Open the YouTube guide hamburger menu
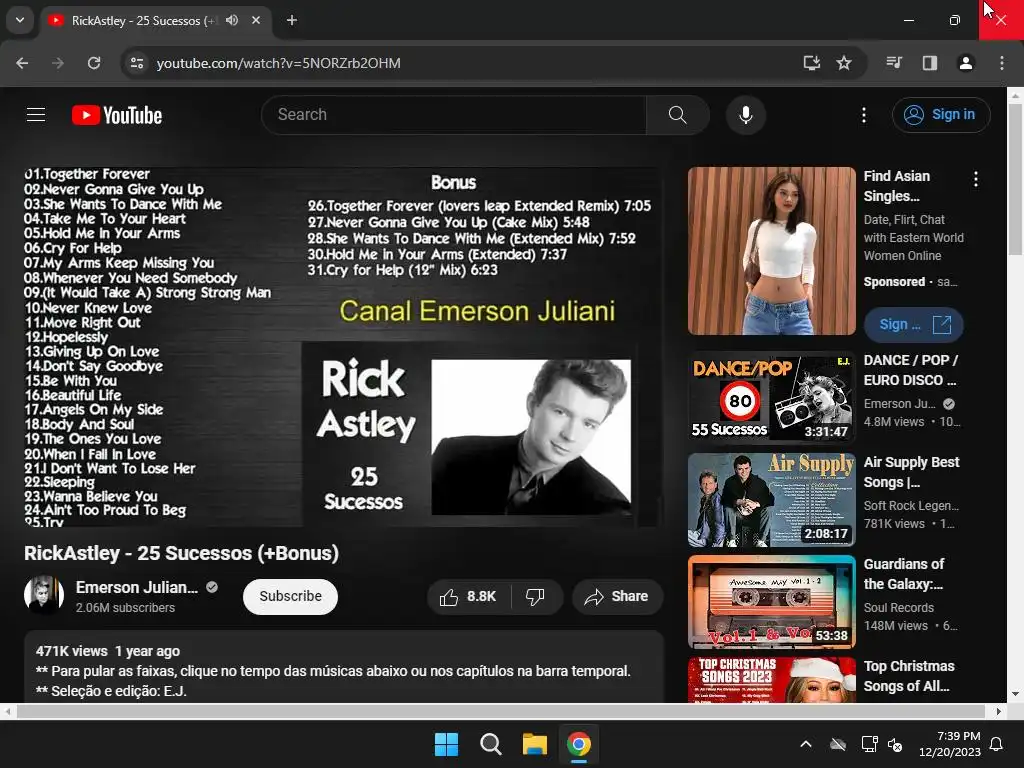 click(x=36, y=115)
